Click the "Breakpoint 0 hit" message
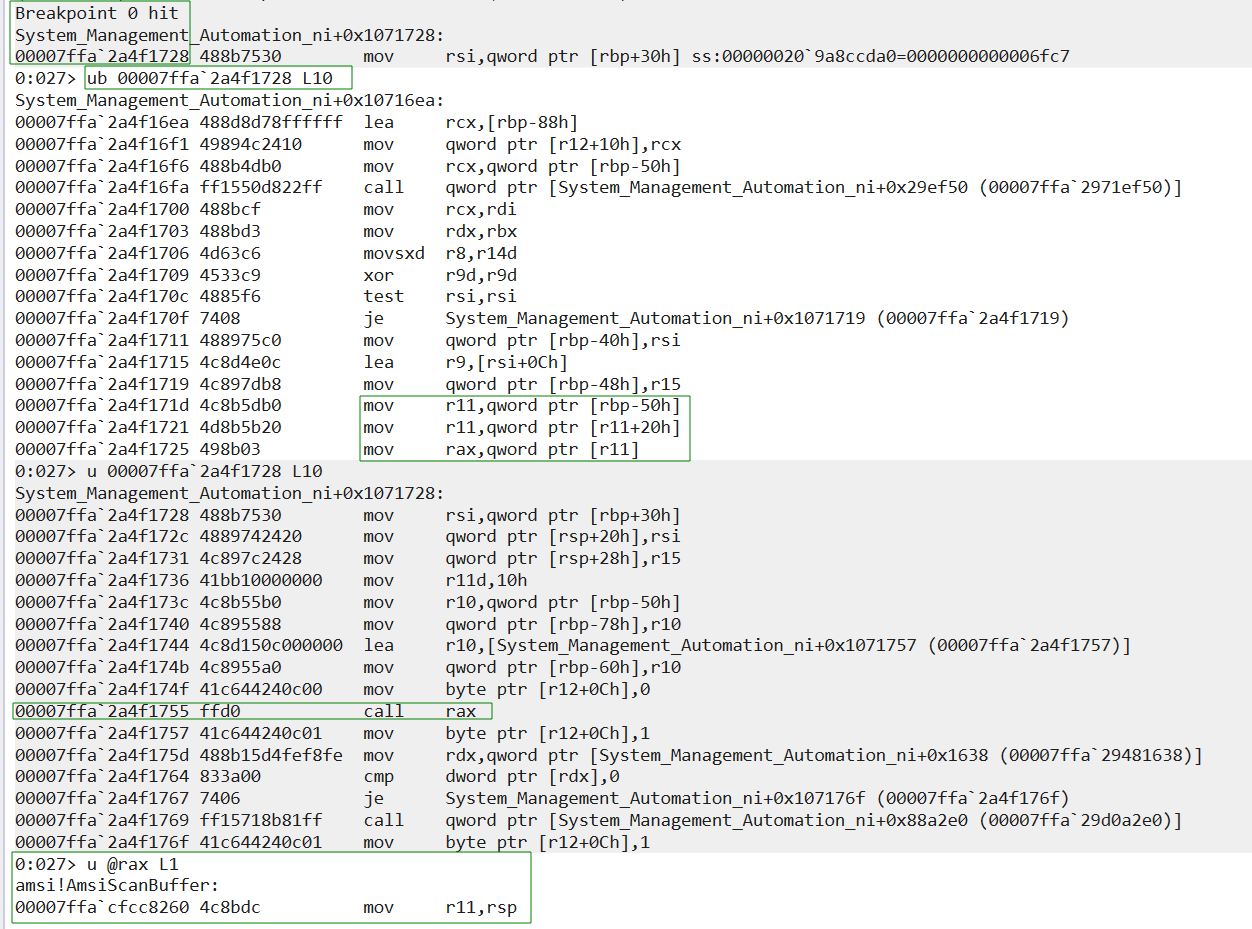 click(x=97, y=13)
